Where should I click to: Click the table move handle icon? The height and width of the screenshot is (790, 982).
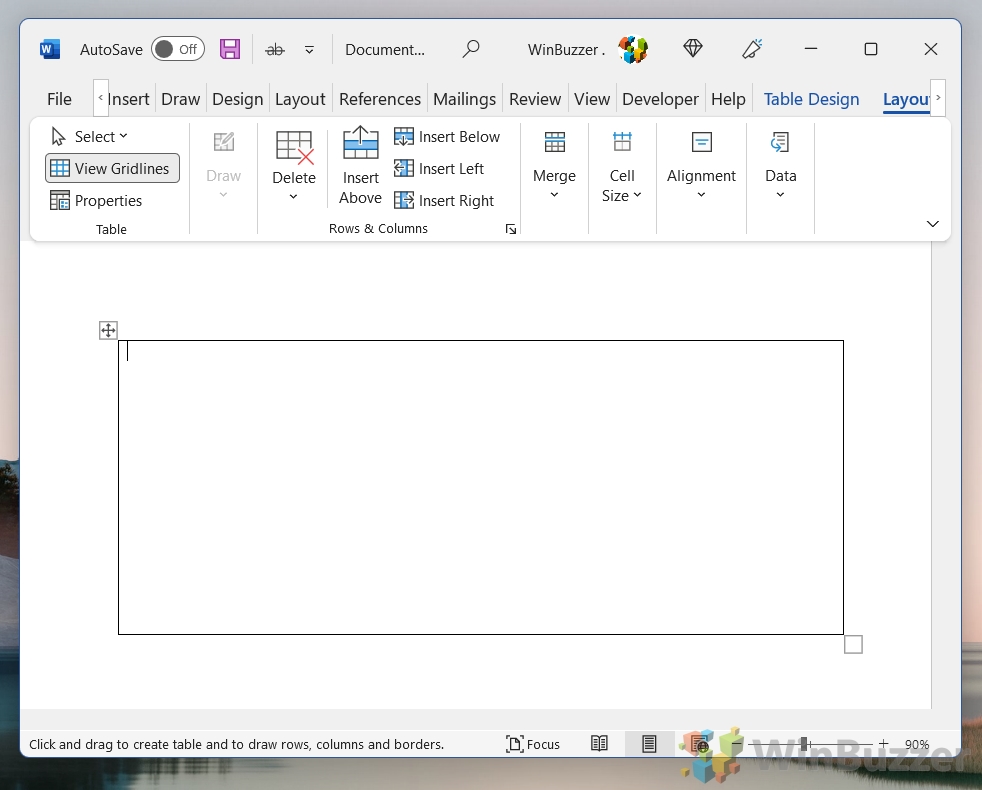click(108, 330)
